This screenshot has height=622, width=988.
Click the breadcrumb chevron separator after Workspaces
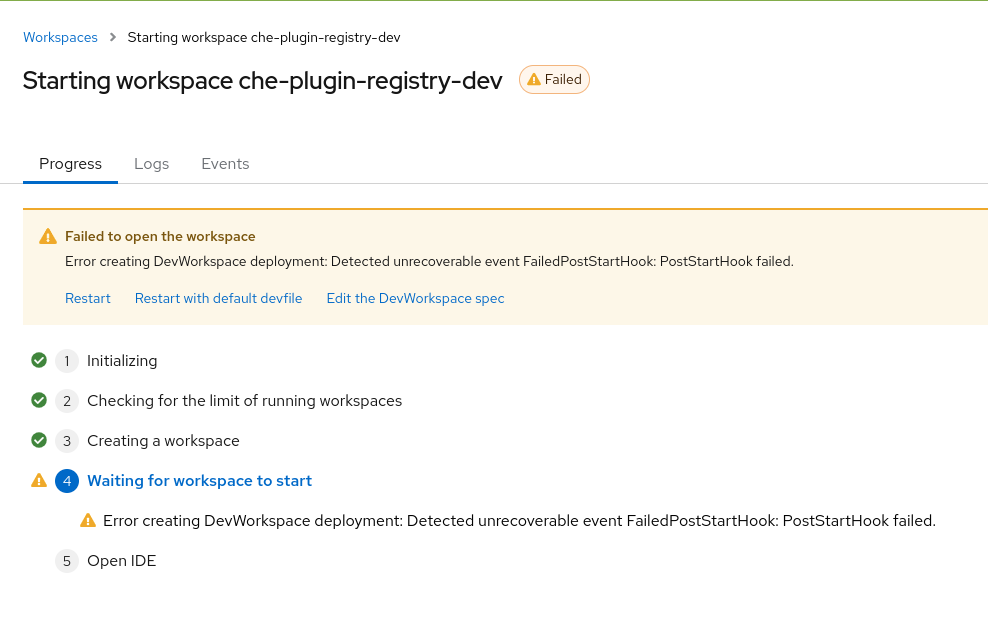113,38
